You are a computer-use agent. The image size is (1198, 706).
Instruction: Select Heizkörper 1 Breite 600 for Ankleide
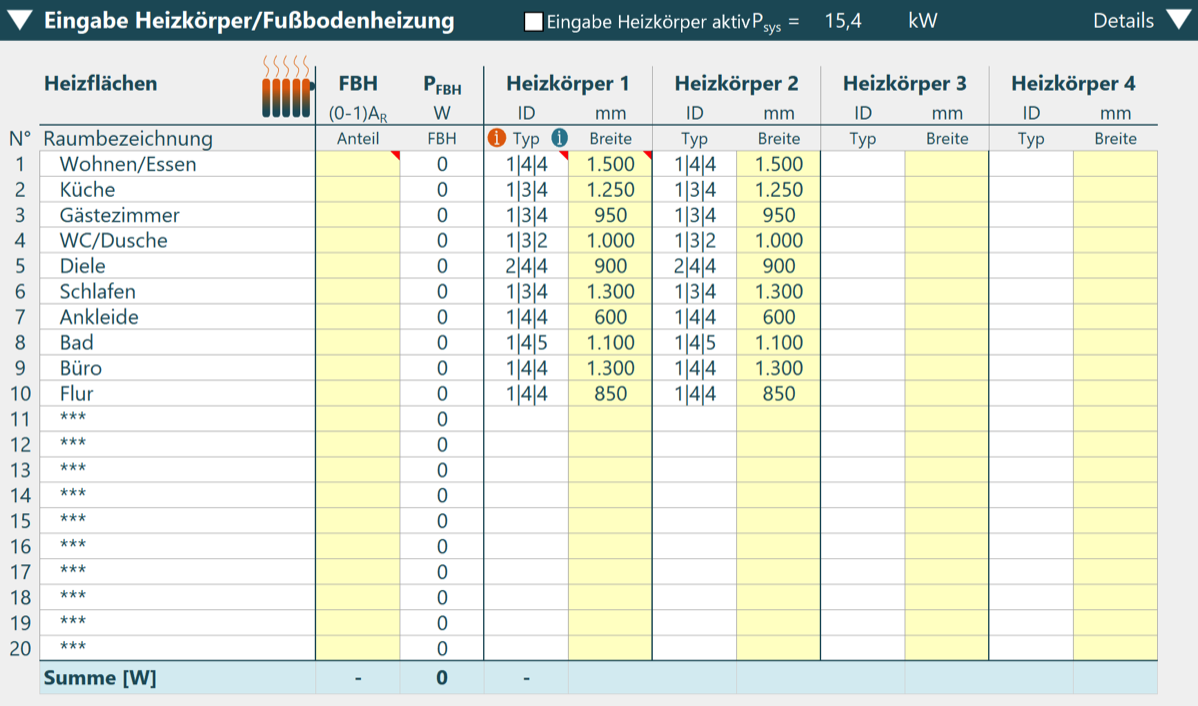click(610, 317)
